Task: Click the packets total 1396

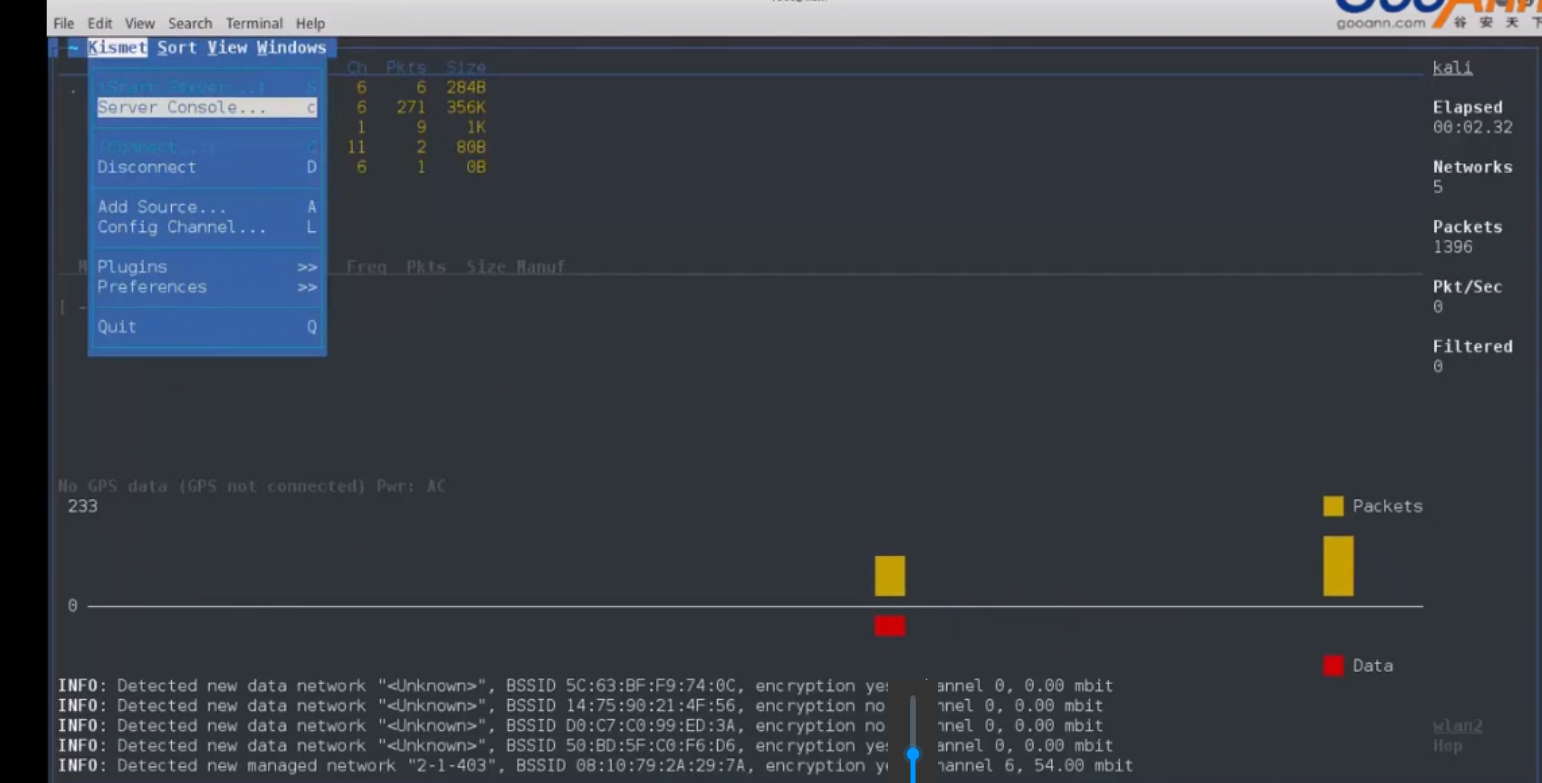Action: (1452, 247)
